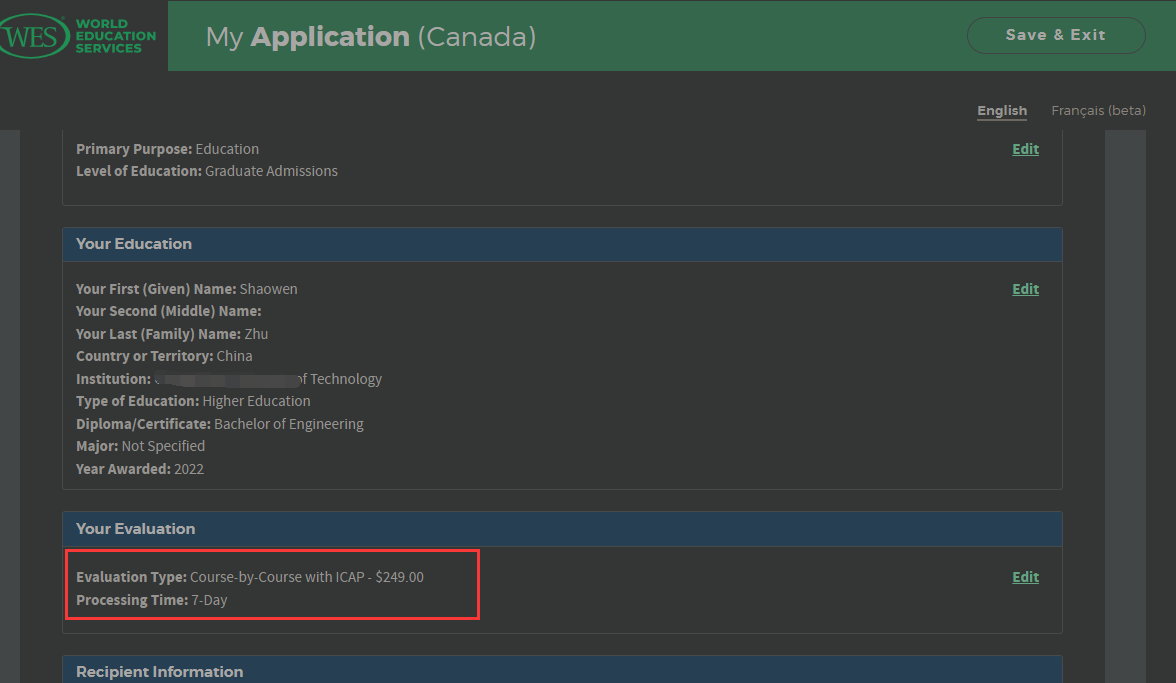Switch language to Français (beta)
The height and width of the screenshot is (683, 1176).
click(x=1098, y=111)
